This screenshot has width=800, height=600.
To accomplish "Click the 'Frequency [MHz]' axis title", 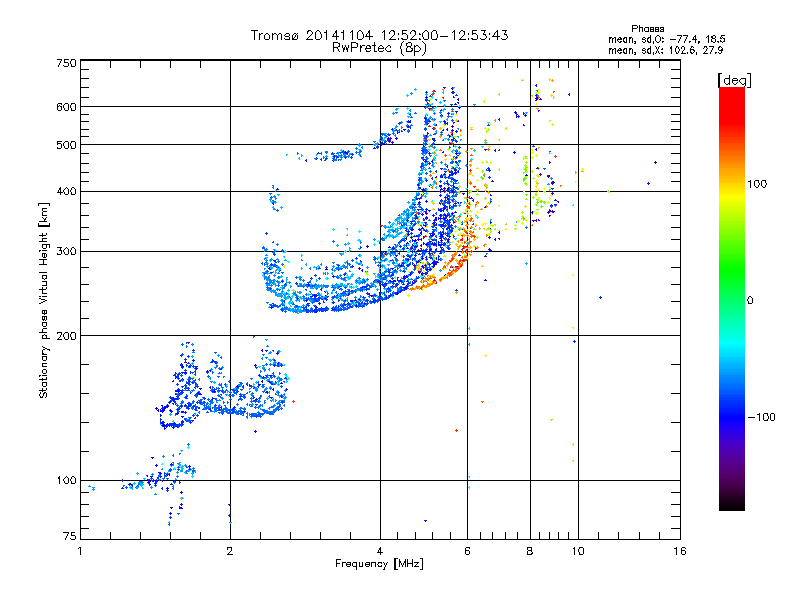I will (x=379, y=564).
